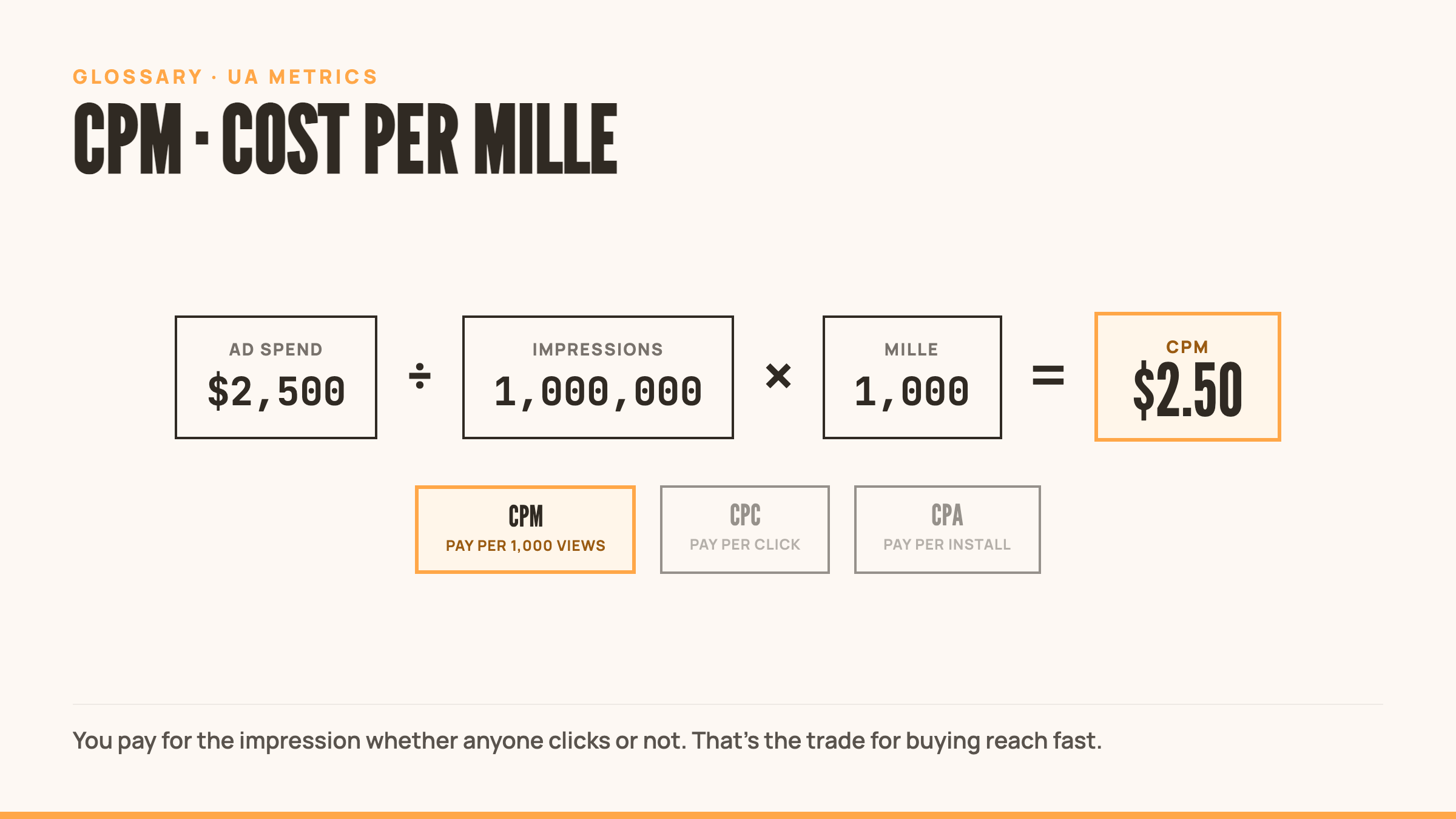Select the Mille 1,000 box
The height and width of the screenshot is (819, 1456).
[x=912, y=377]
